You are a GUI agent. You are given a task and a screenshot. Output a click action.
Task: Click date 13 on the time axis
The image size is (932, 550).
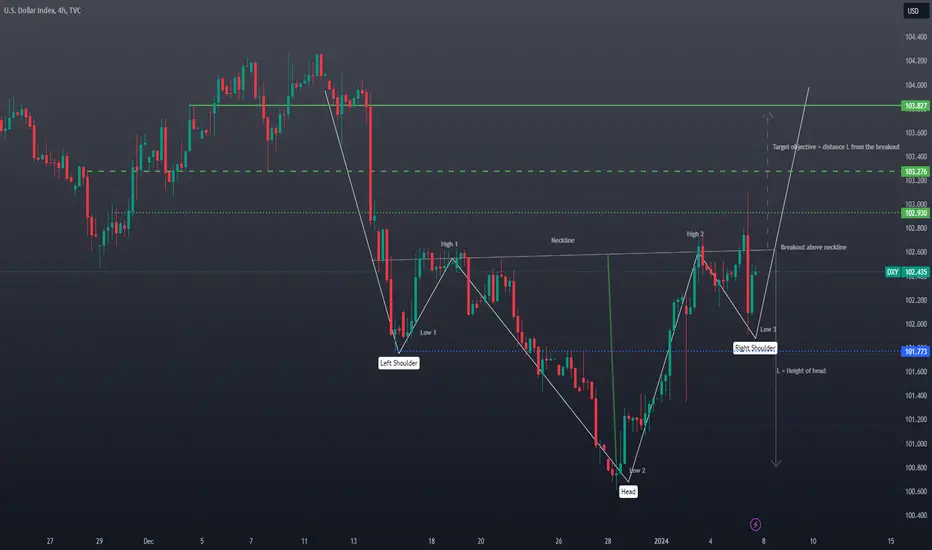click(x=354, y=541)
